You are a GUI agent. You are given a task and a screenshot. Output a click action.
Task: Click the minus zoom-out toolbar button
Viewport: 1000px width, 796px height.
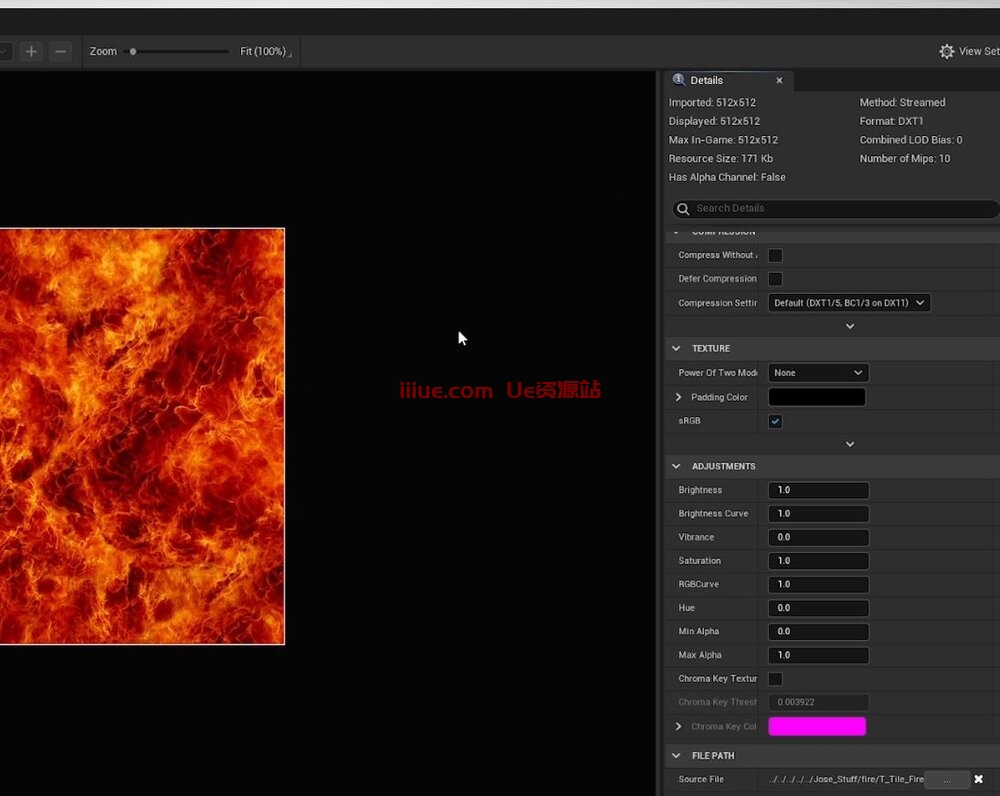click(60, 51)
